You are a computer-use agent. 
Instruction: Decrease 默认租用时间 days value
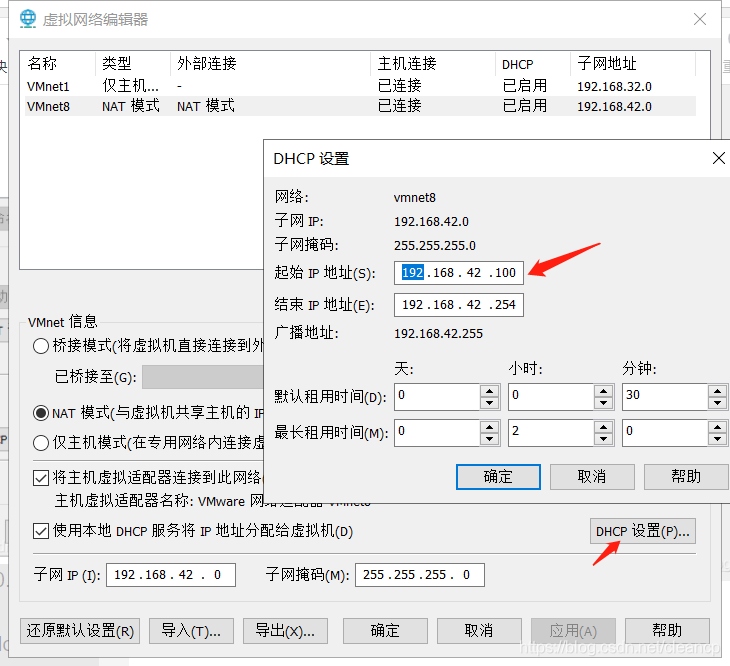(489, 403)
